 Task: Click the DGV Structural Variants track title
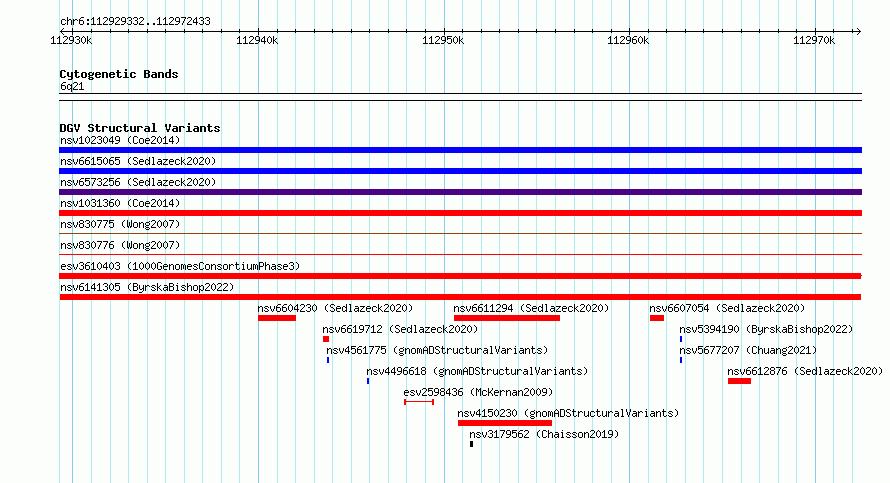coord(140,128)
